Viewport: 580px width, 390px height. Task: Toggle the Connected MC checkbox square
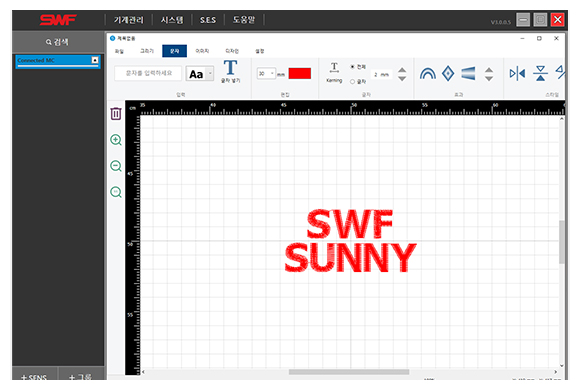point(95,60)
